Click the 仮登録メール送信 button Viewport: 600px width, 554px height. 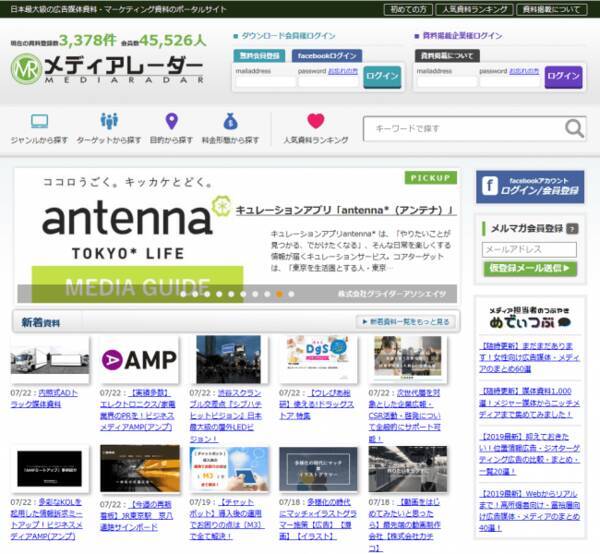529,268
